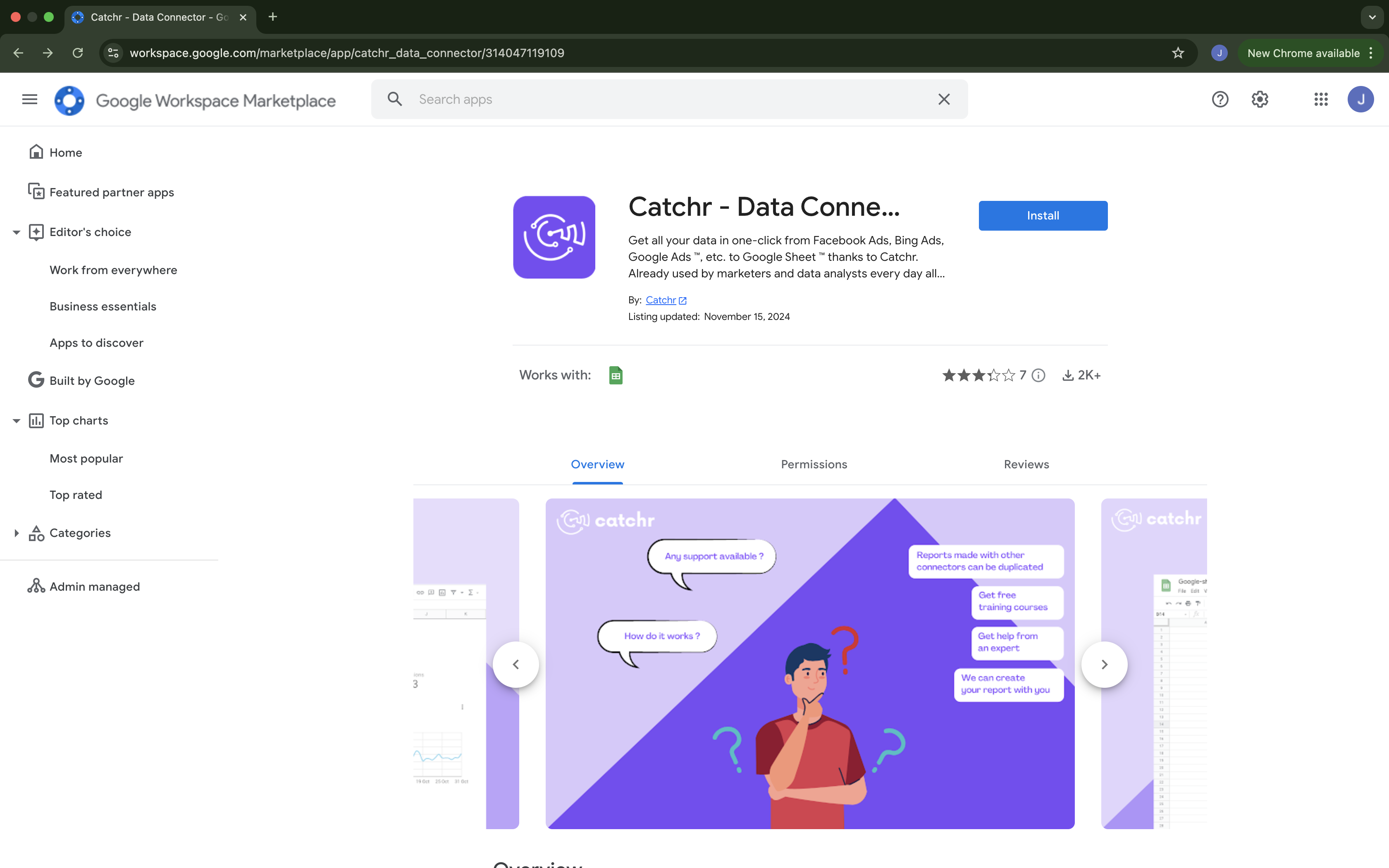Click the 2K+ downloads indicator
1389x868 pixels.
1081,375
